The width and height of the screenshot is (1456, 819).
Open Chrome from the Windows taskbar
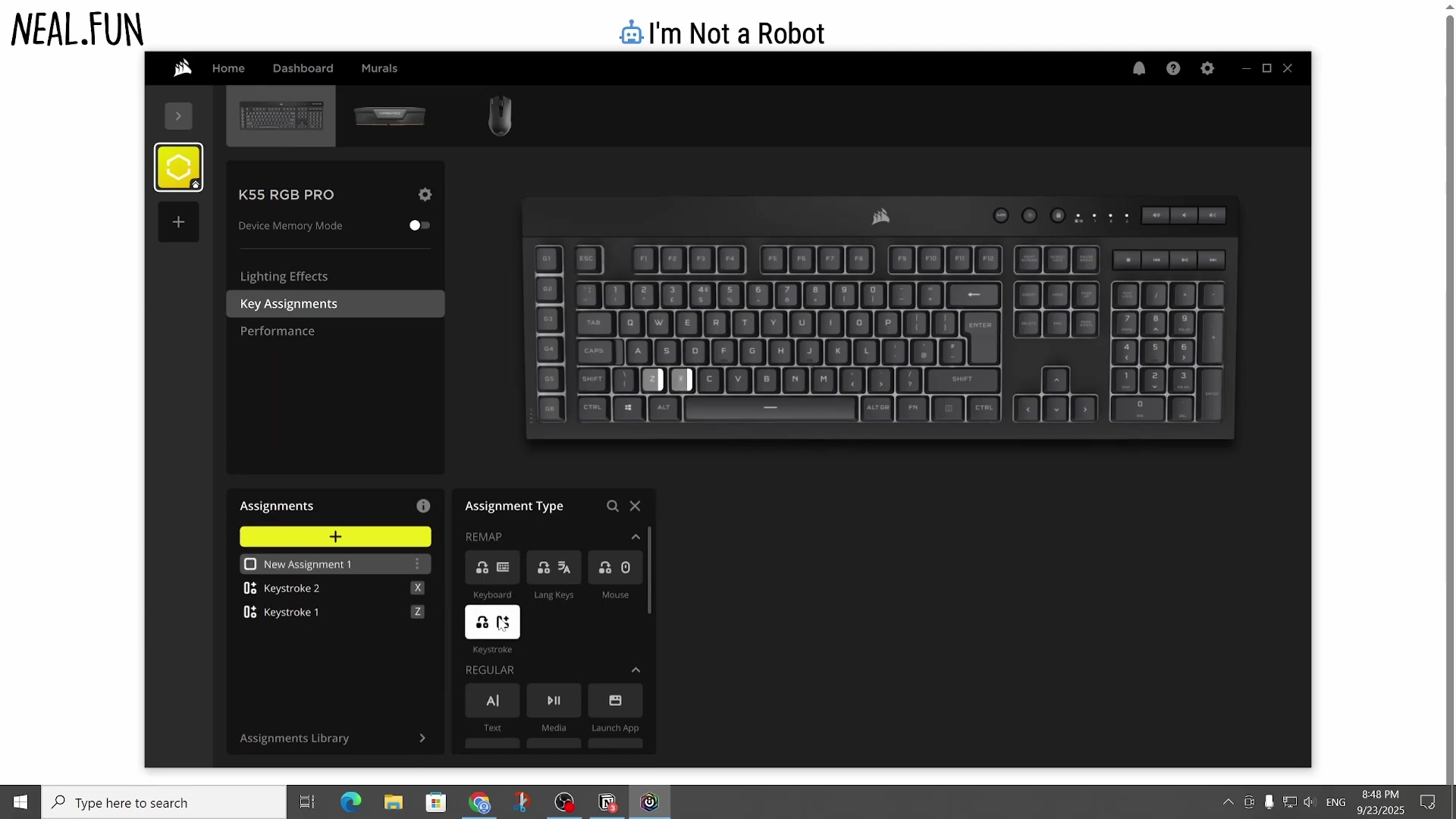click(x=479, y=802)
